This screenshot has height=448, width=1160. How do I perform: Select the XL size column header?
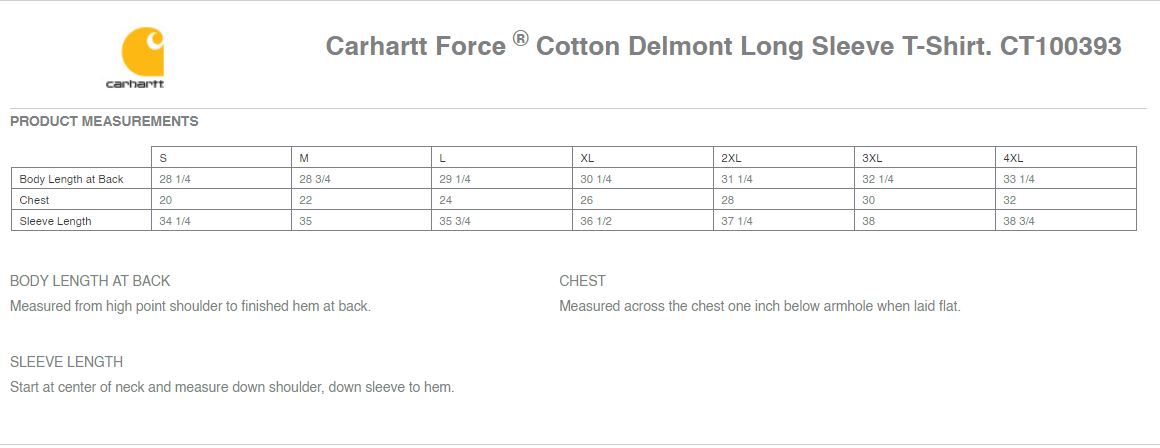(x=643, y=157)
